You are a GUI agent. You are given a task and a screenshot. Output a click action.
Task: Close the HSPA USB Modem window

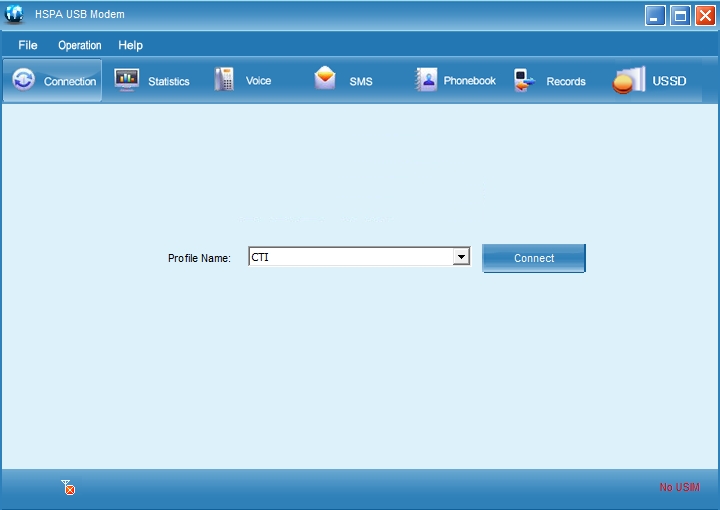tap(705, 16)
